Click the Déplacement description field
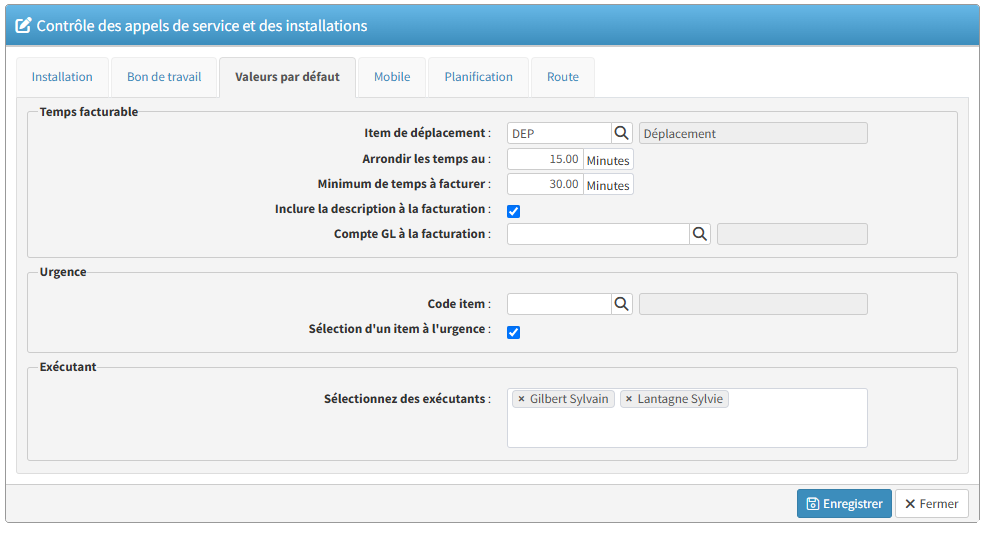 point(753,133)
